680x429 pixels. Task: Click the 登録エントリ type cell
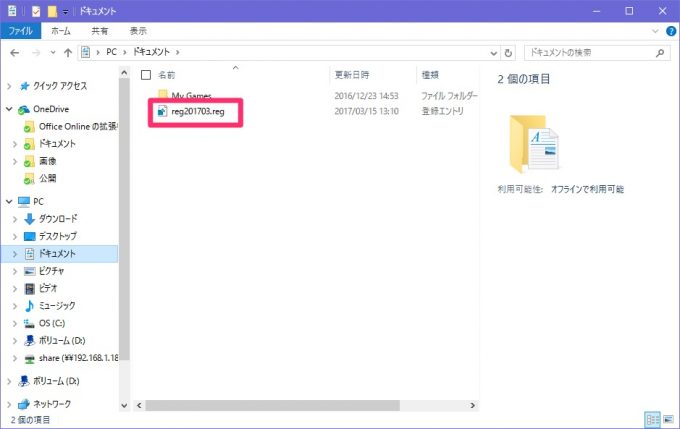442,111
